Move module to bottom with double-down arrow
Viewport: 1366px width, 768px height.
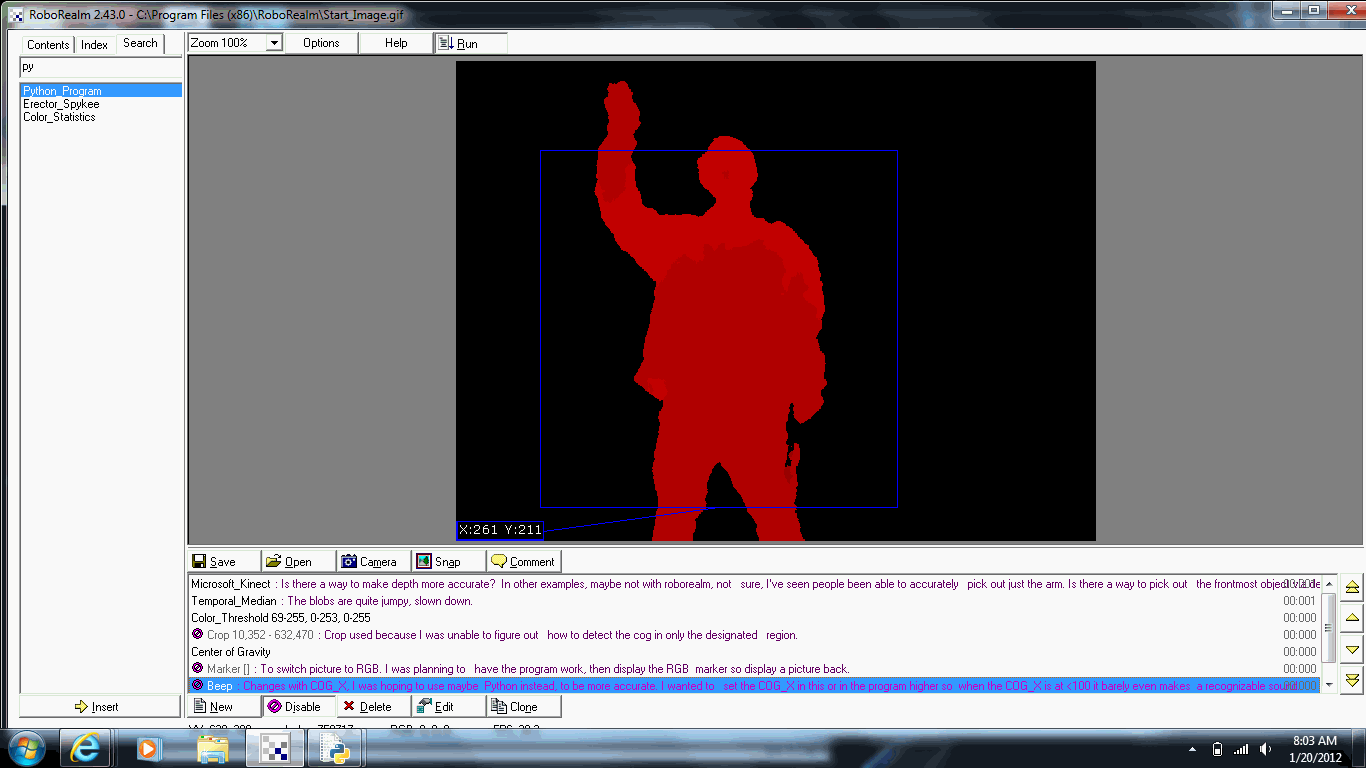coord(1352,680)
